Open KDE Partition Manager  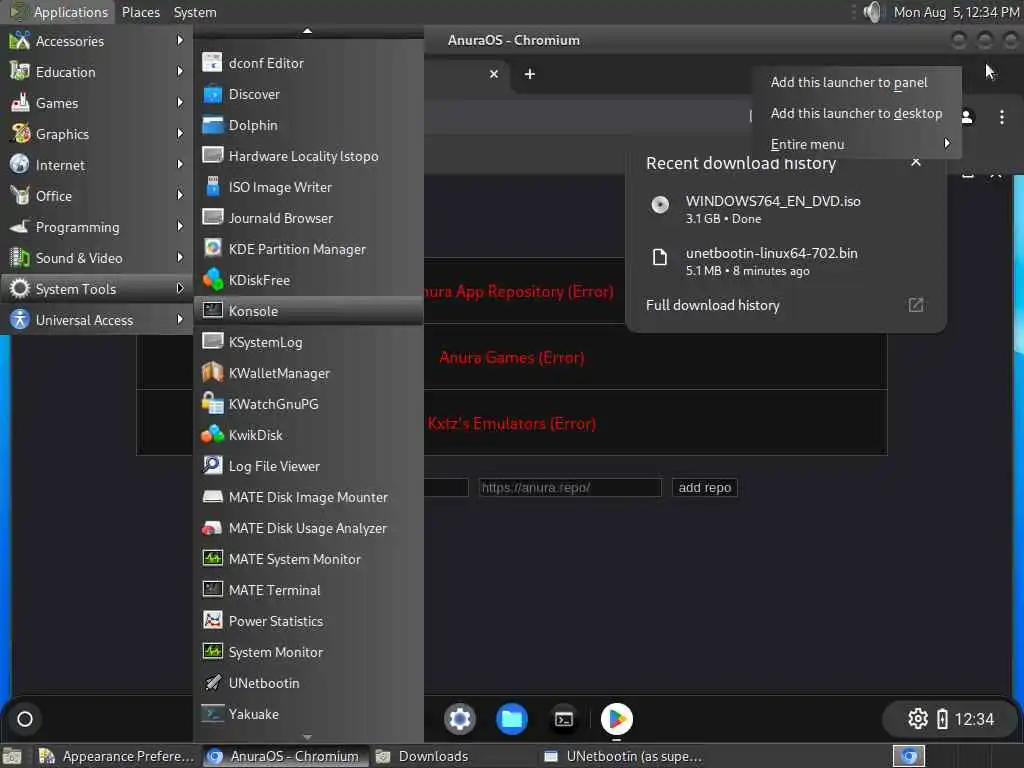[309, 249]
